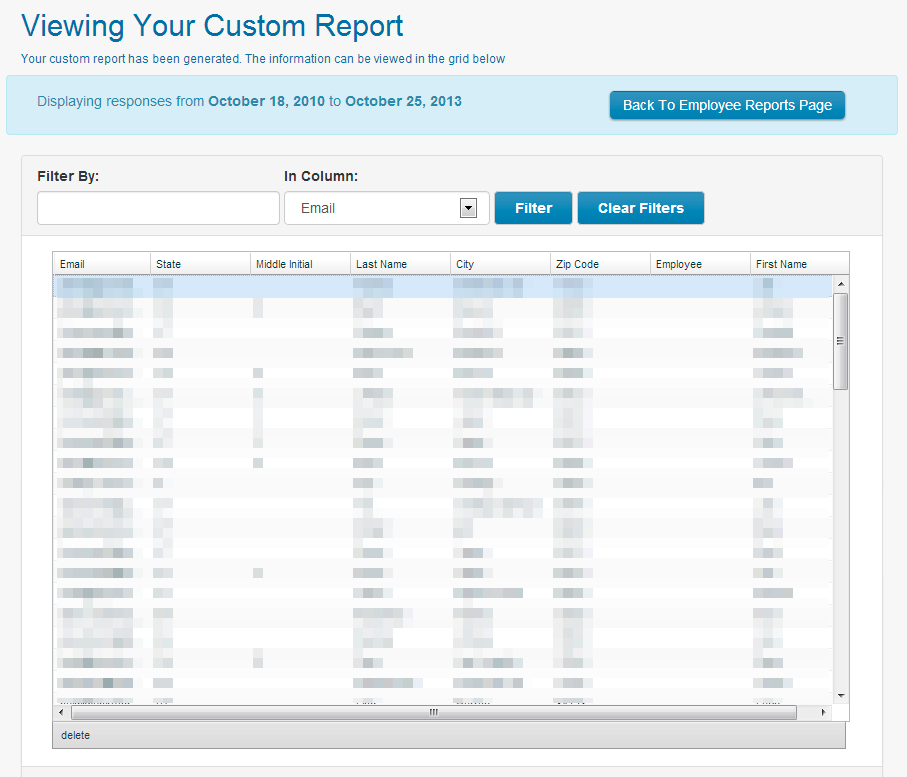
Task: Expand the column selector combo box
Action: (467, 208)
